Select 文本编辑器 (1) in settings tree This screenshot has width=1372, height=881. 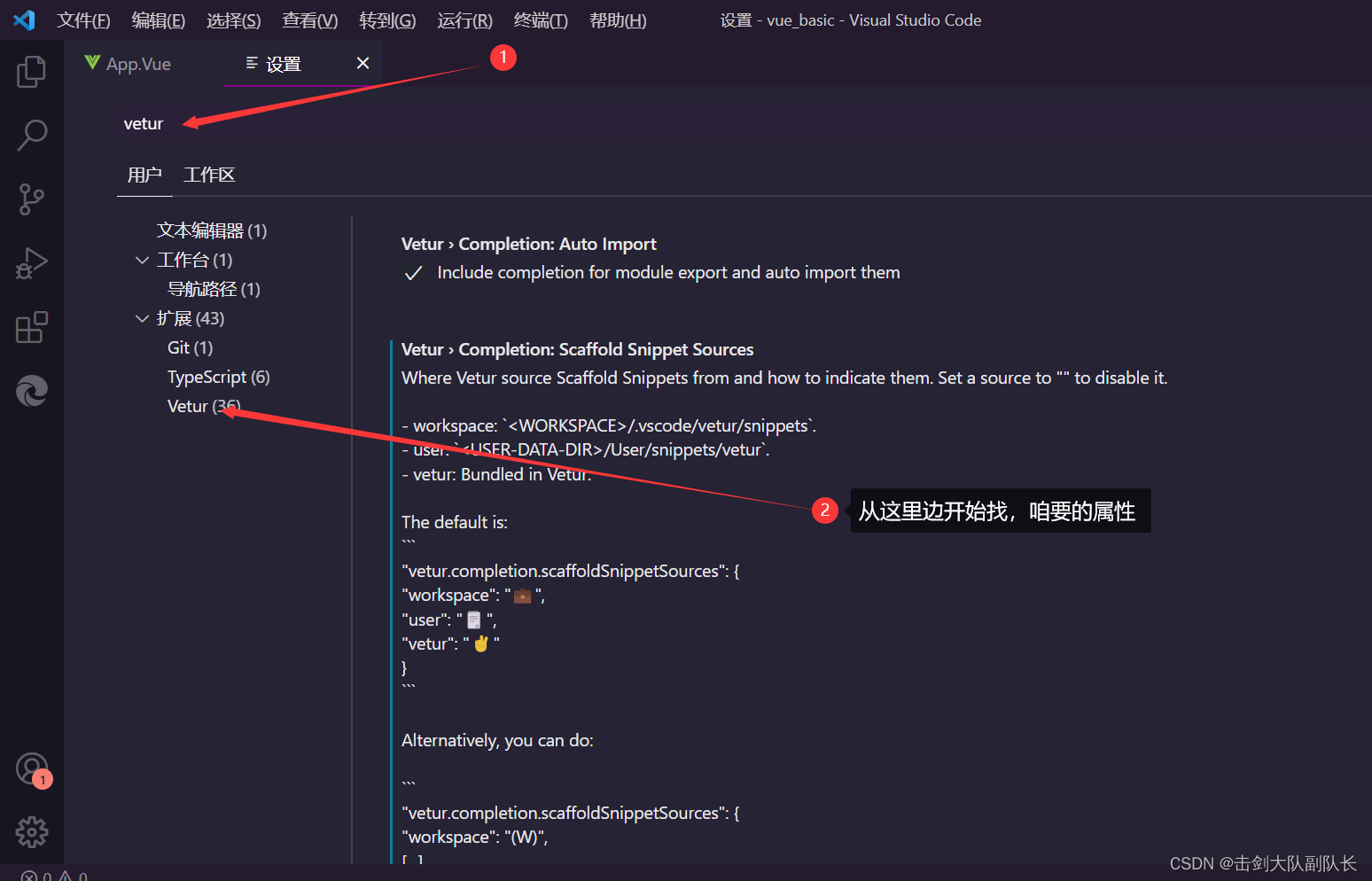coord(212,230)
